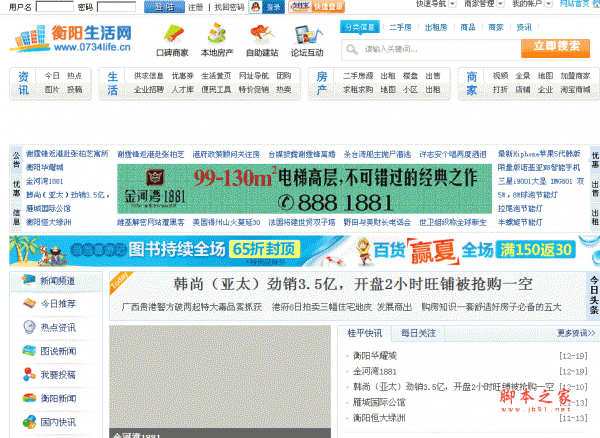Open 热点资讯 sidebar icon

pos(29,327)
